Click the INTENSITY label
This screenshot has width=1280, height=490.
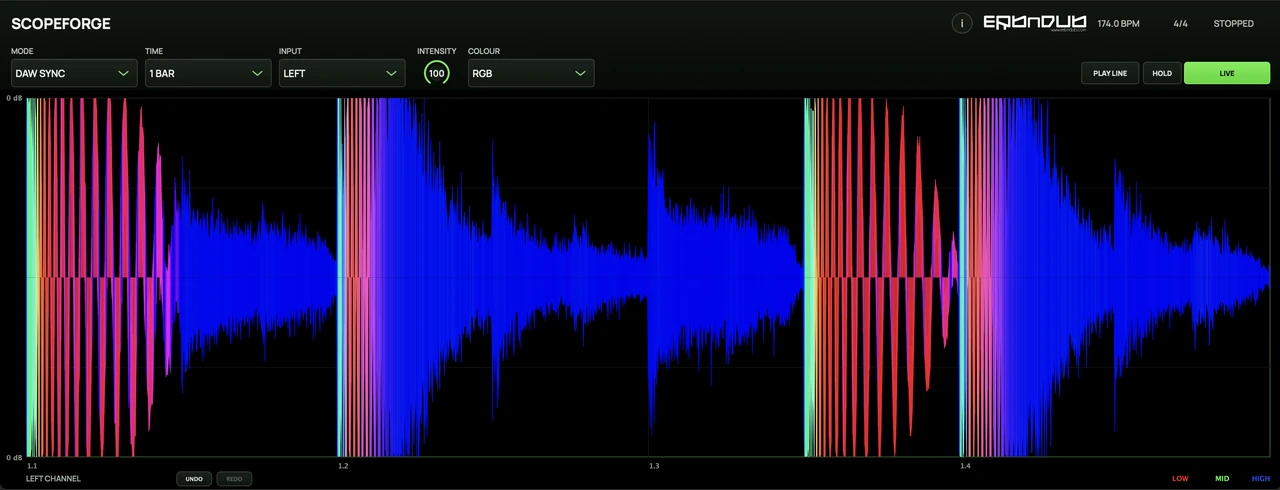pyautogui.click(x=437, y=51)
